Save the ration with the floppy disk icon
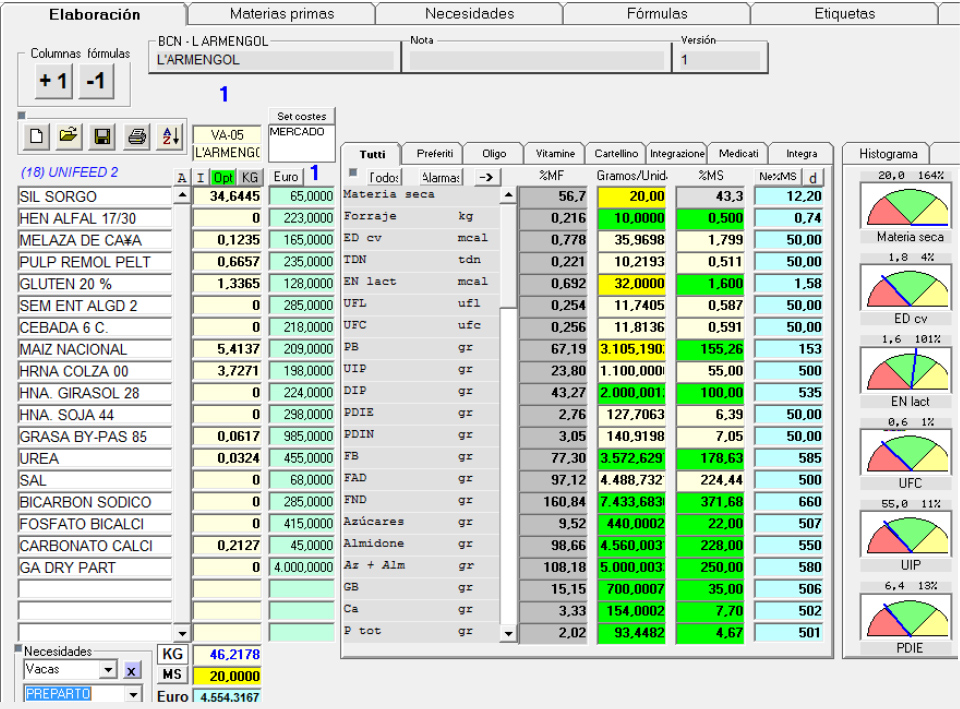 pyautogui.click(x=102, y=136)
